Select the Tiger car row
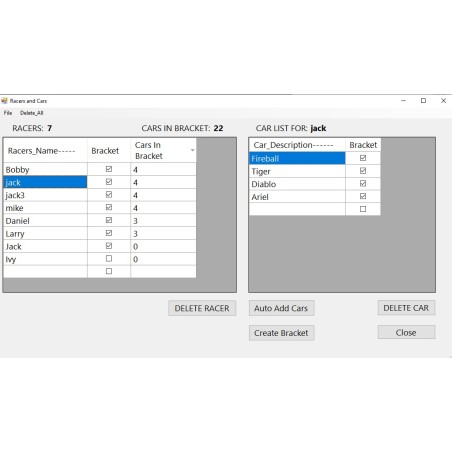This screenshot has height=452, width=452. click(297, 171)
